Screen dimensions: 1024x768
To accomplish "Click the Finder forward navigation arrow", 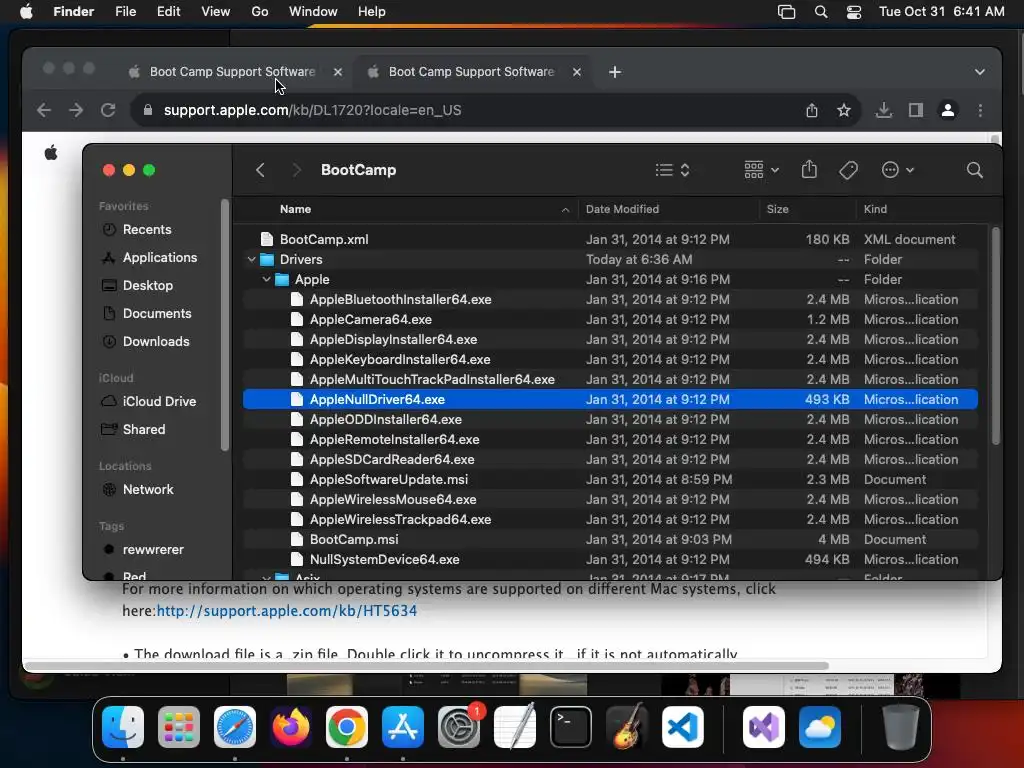I will (296, 170).
